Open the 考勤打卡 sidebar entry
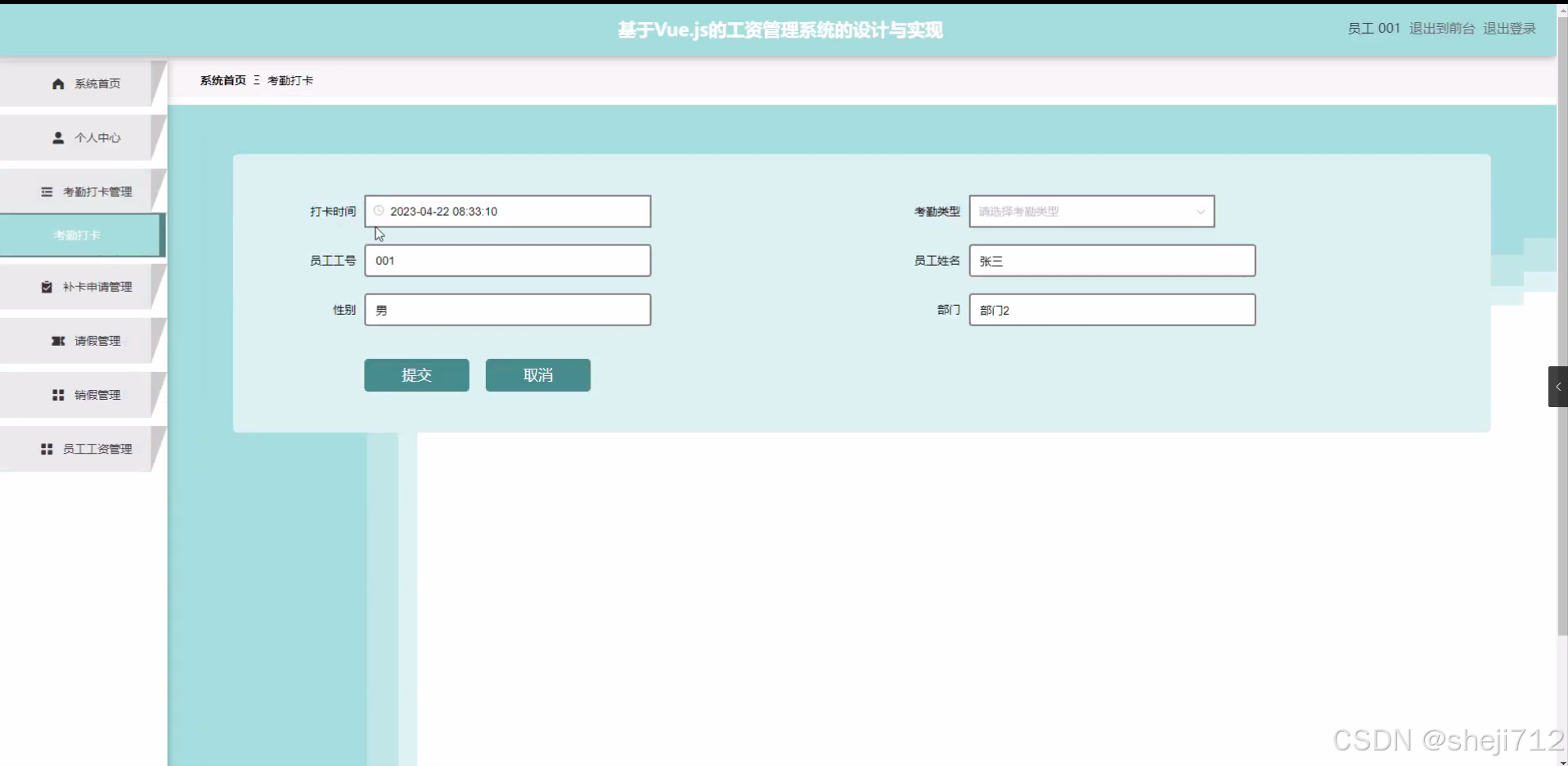The image size is (1568, 766). 76,235
